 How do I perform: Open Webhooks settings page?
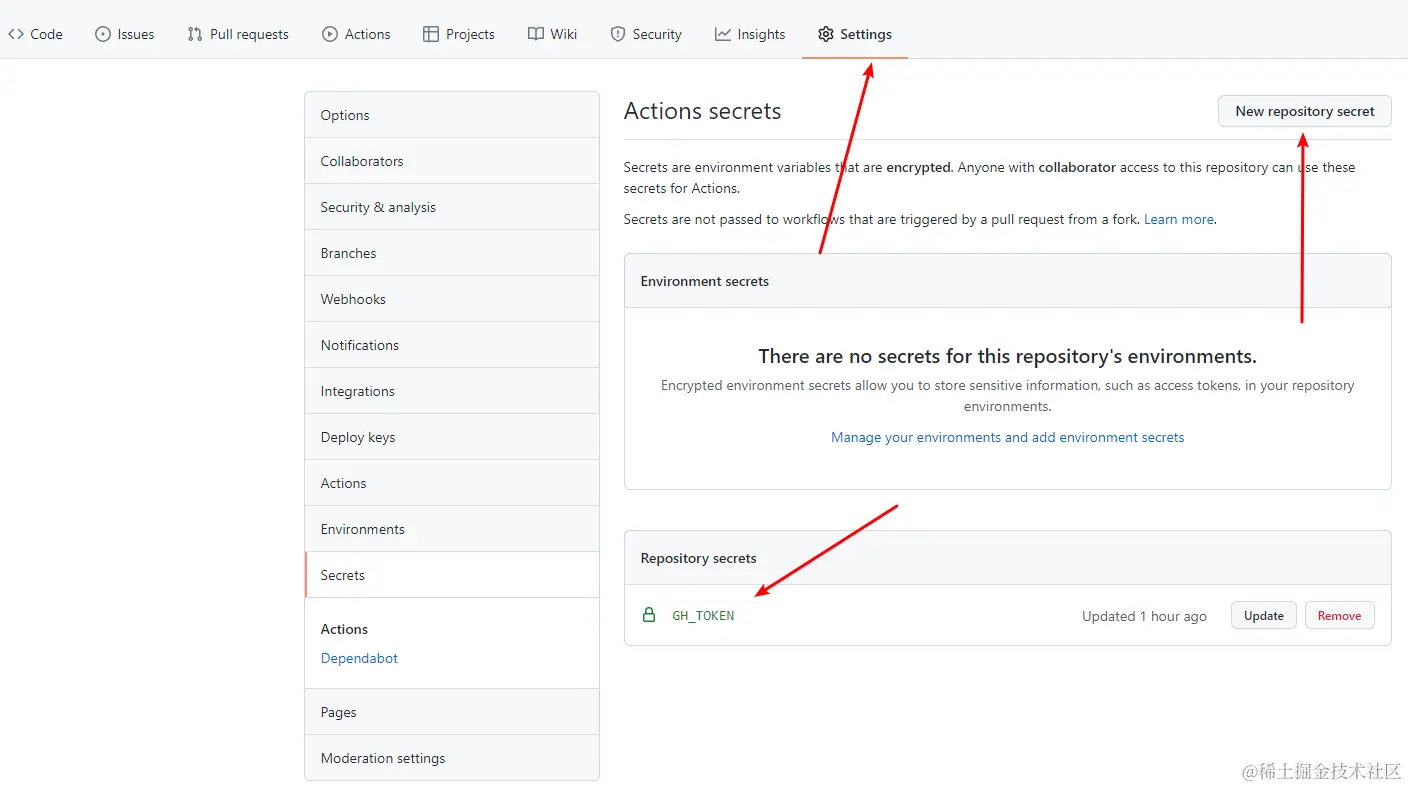(353, 299)
